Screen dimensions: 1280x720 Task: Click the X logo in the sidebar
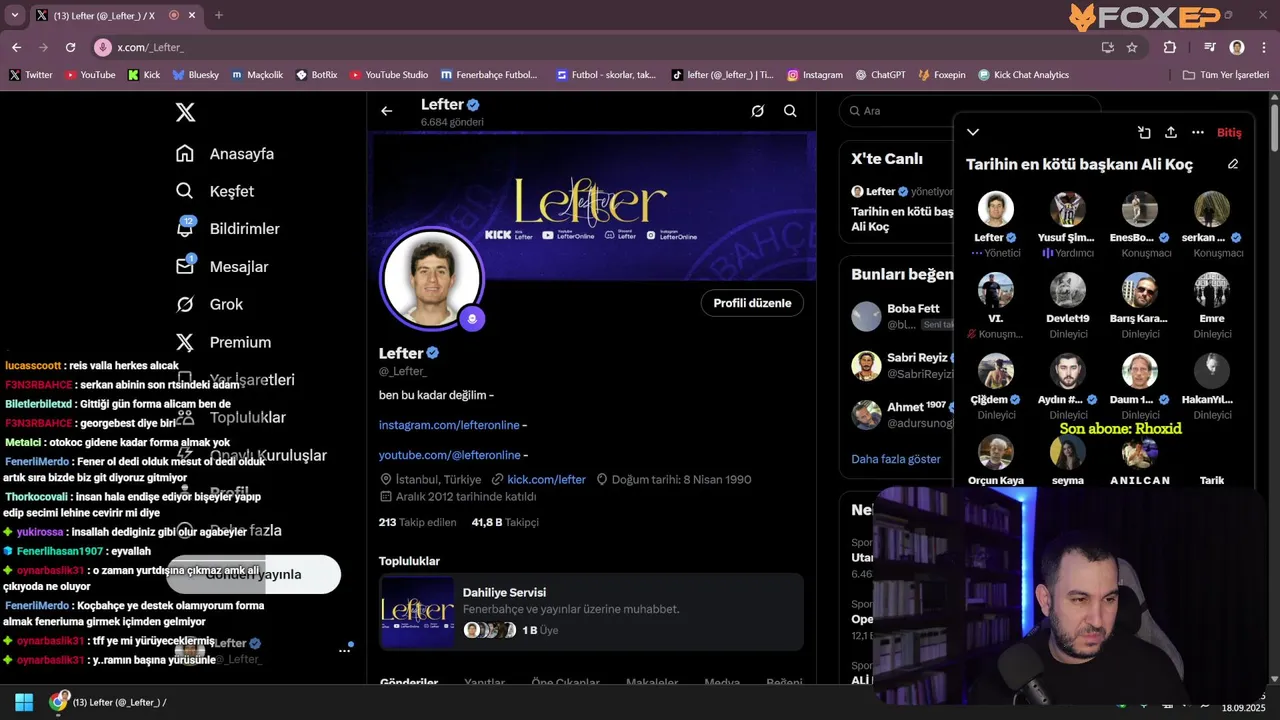pyautogui.click(x=185, y=112)
